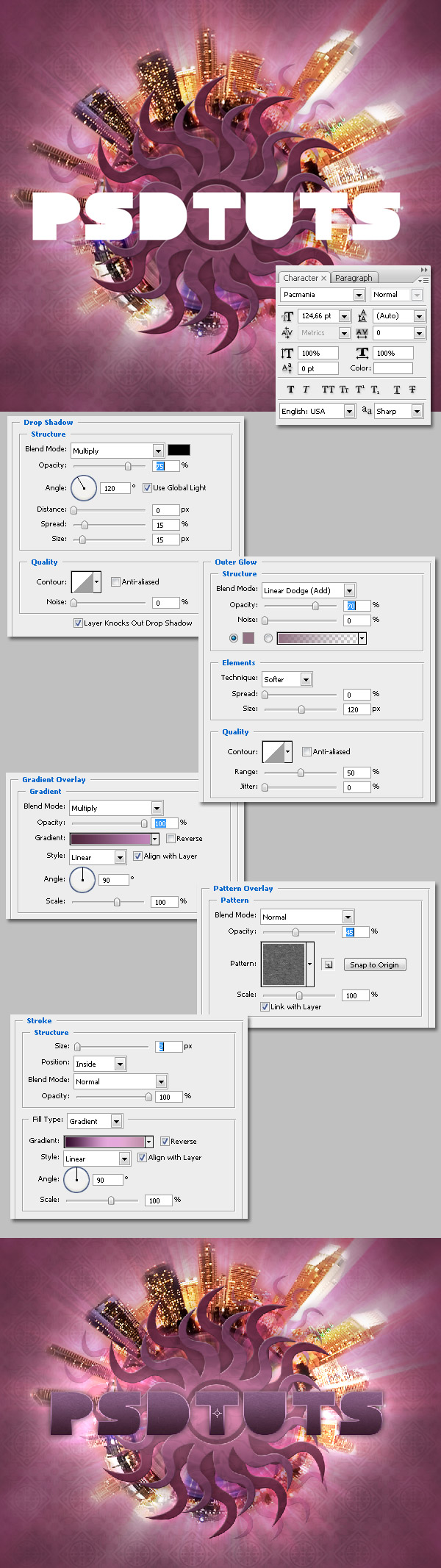Toggle Use Global Light checkbox
The image size is (441, 1568).
coord(147,487)
